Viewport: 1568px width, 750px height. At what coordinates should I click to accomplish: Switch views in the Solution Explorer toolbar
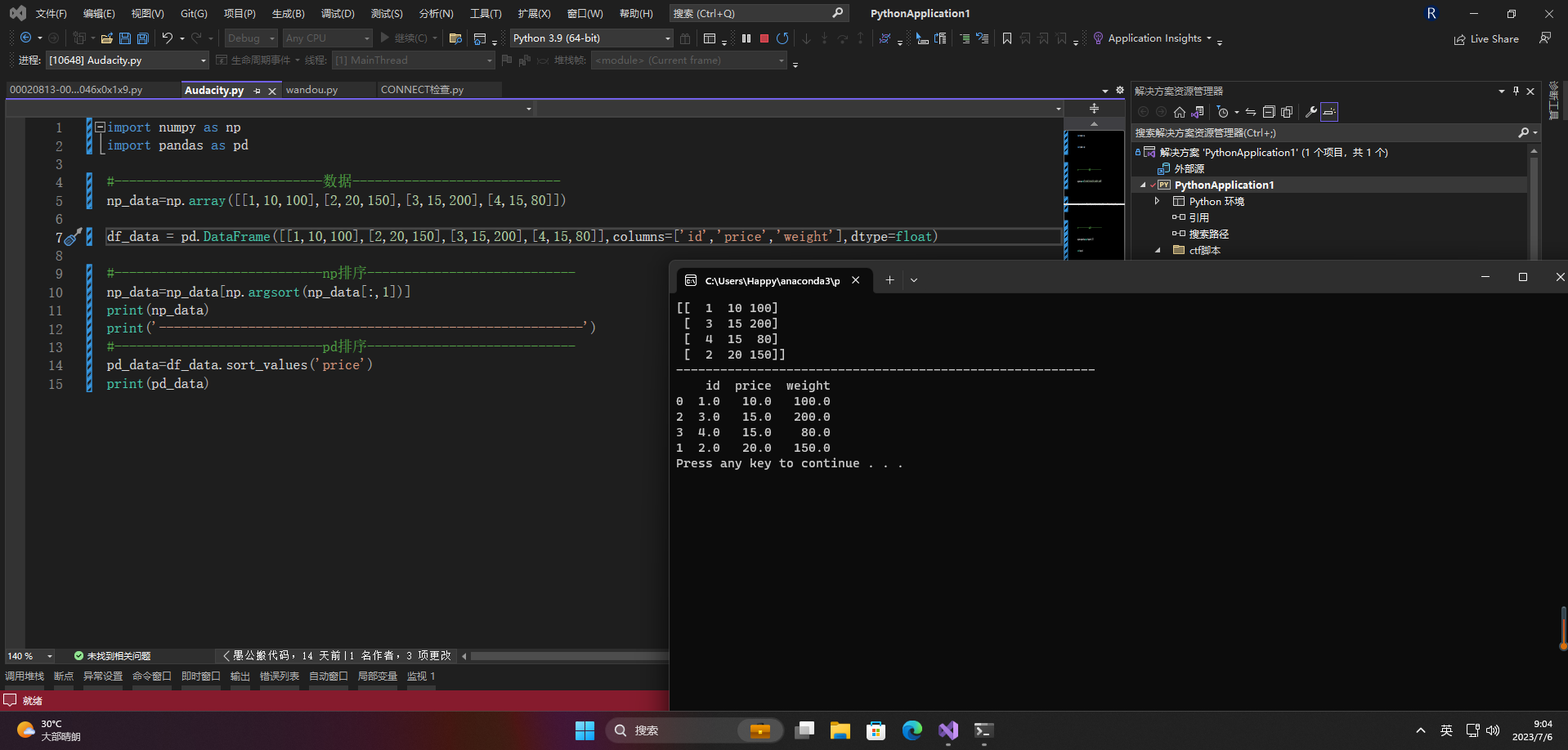(1198, 112)
